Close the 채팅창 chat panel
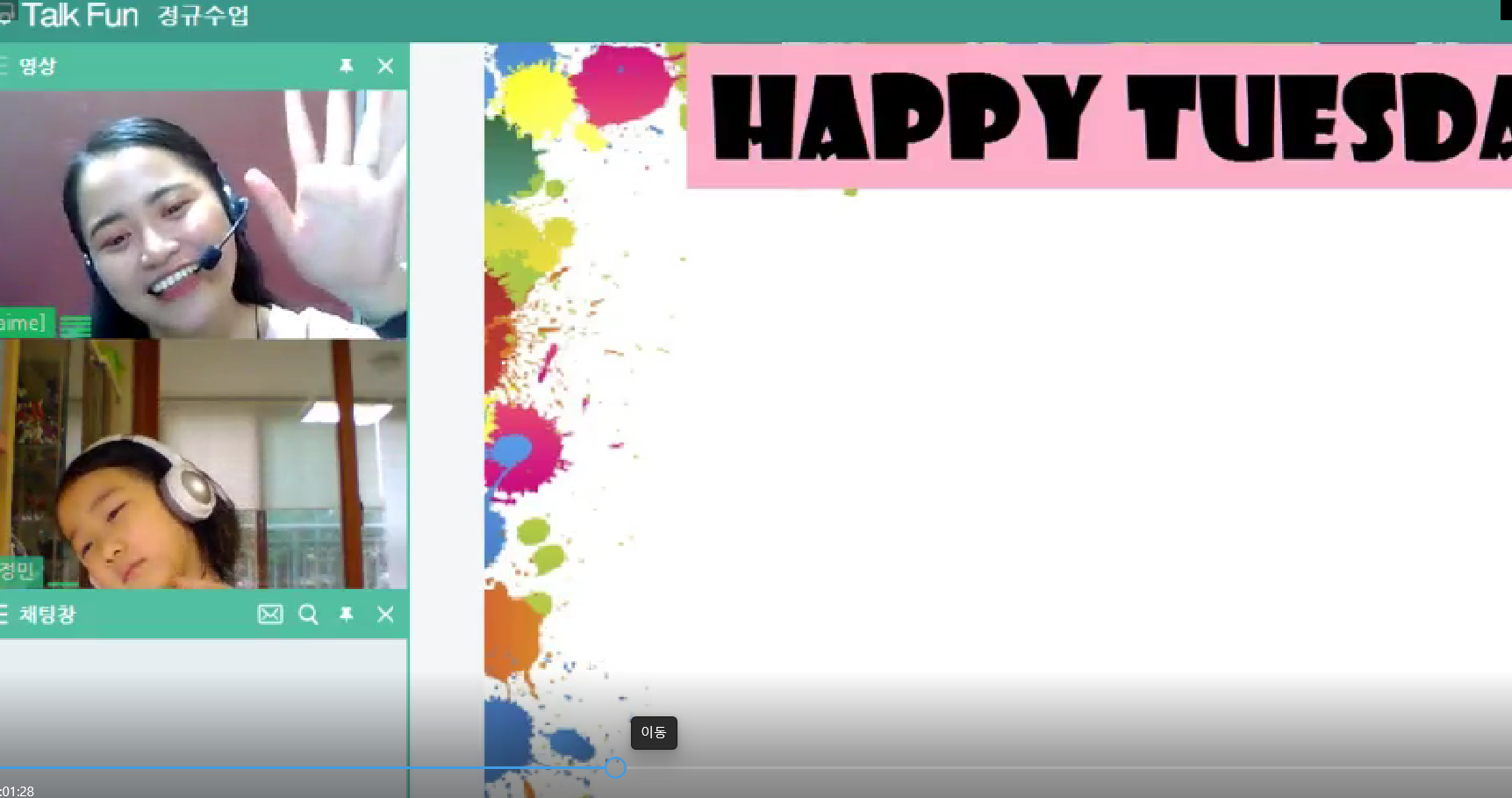The width and height of the screenshot is (1512, 798). point(385,615)
